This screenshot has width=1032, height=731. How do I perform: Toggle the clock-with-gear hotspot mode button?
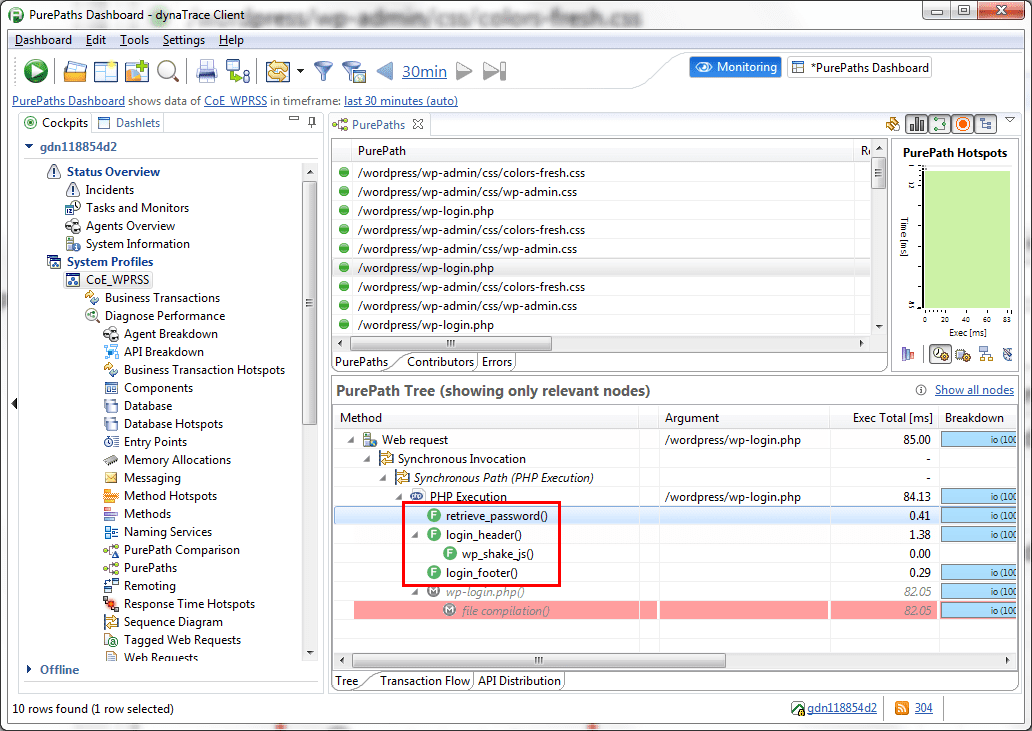click(941, 355)
